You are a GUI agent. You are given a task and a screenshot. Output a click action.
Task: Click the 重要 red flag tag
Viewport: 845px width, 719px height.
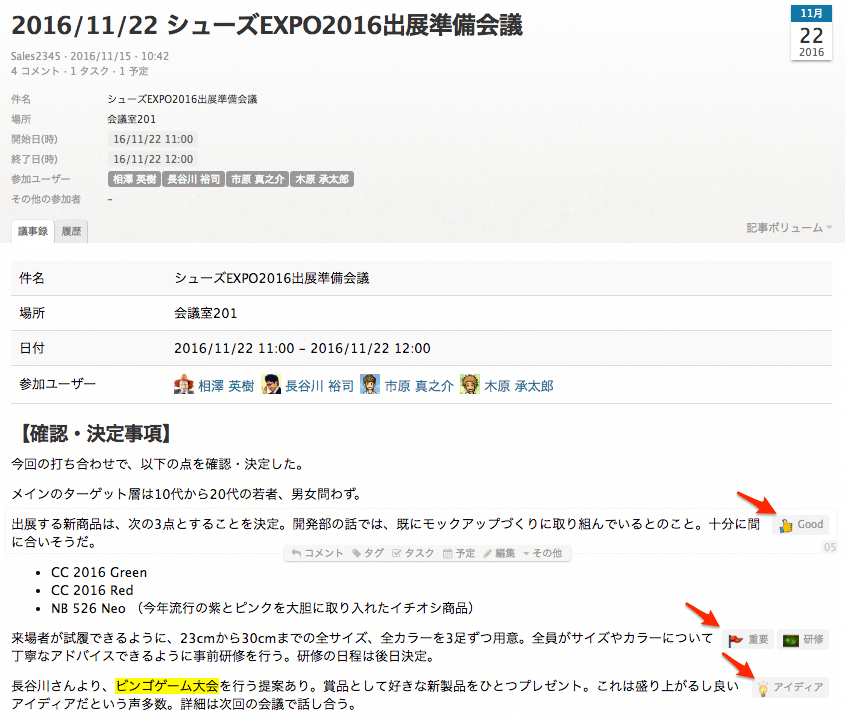click(748, 640)
